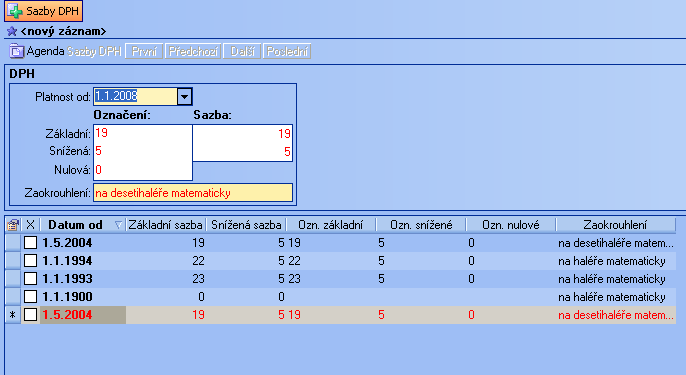The width and height of the screenshot is (686, 375).
Task: Open the Agenda icon in navigation bar
Action: click(16, 51)
